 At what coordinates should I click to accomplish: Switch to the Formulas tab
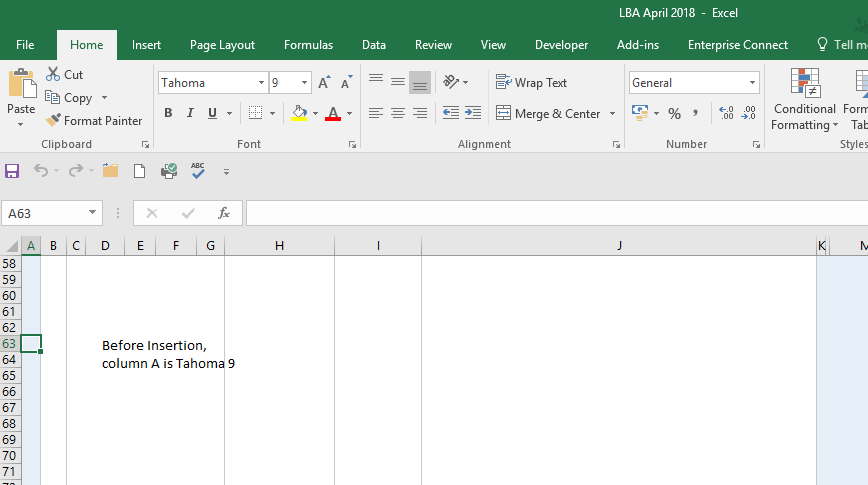[x=308, y=45]
